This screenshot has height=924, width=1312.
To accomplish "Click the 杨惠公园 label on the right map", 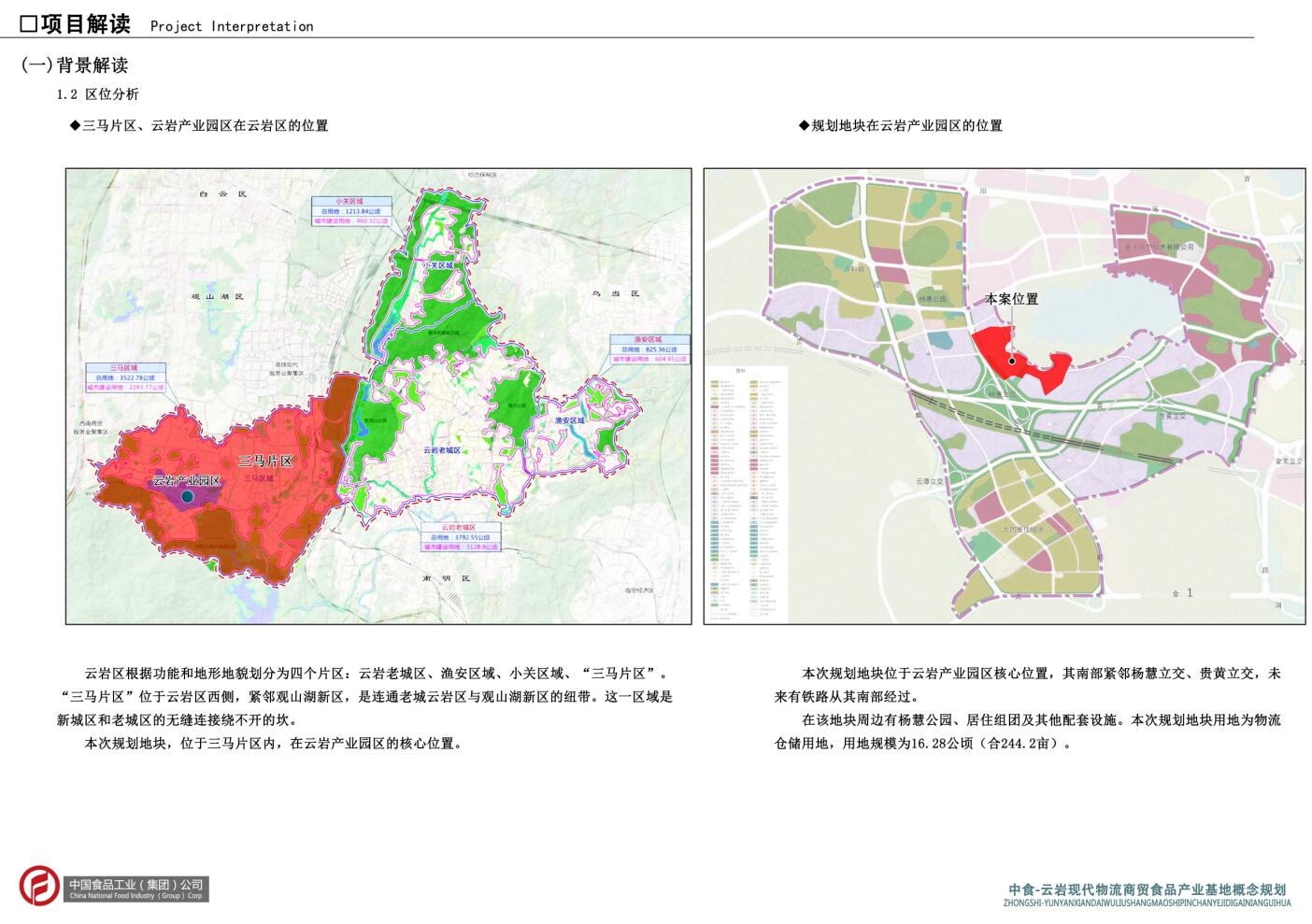I will pyautogui.click(x=932, y=299).
